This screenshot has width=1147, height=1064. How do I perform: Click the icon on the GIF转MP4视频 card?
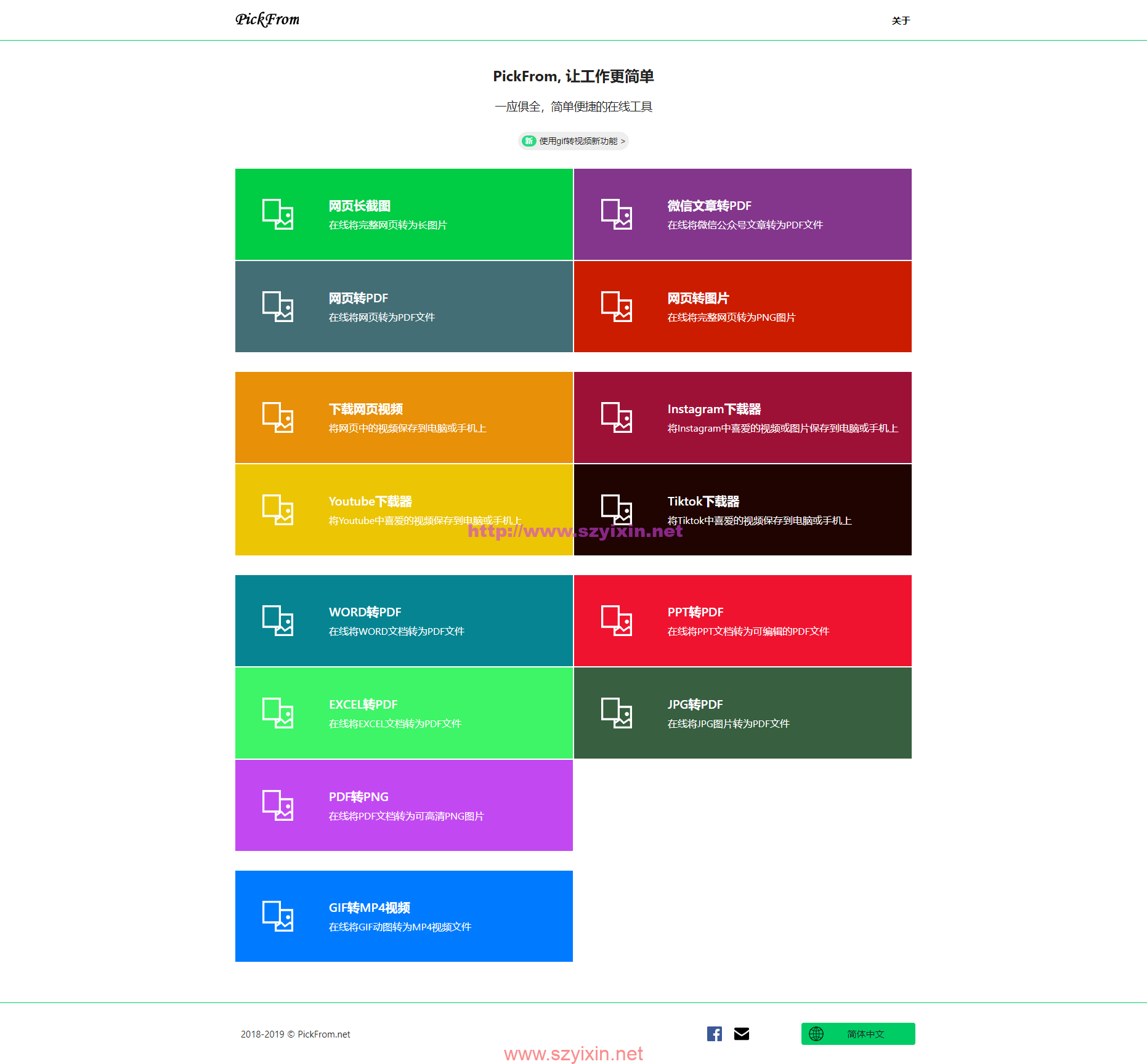[278, 916]
